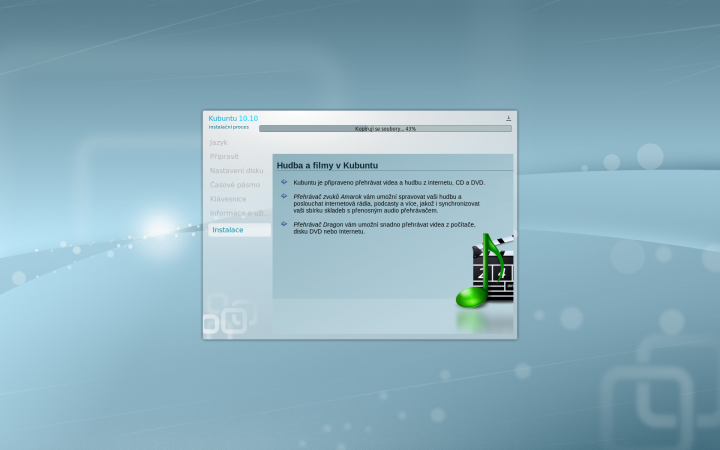This screenshot has width=720, height=450.
Task: Click the highlighted Instalace step
Action: point(239,230)
